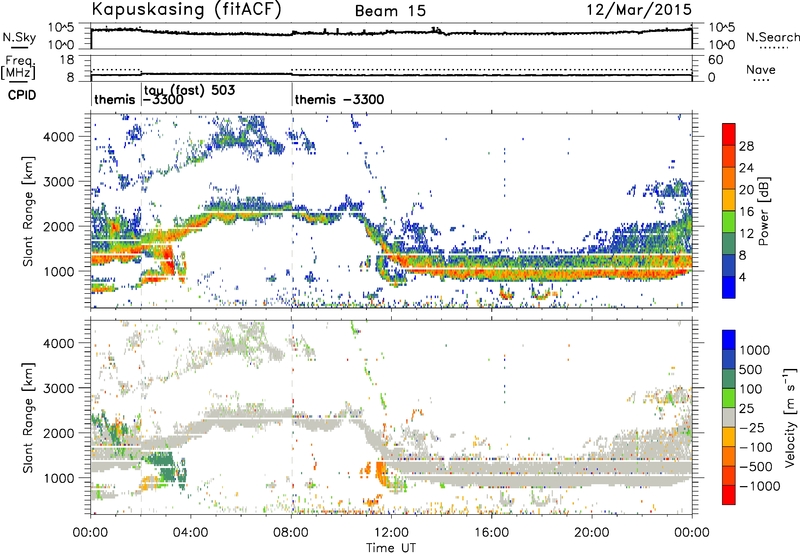
Task: Click the Freq. [MHz] axis label
Action: coord(19,67)
